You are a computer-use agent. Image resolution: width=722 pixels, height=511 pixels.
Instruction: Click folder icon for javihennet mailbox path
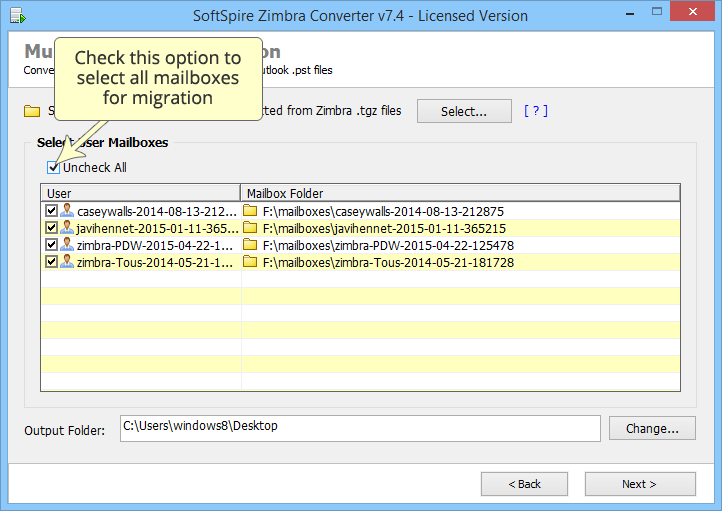point(250,228)
